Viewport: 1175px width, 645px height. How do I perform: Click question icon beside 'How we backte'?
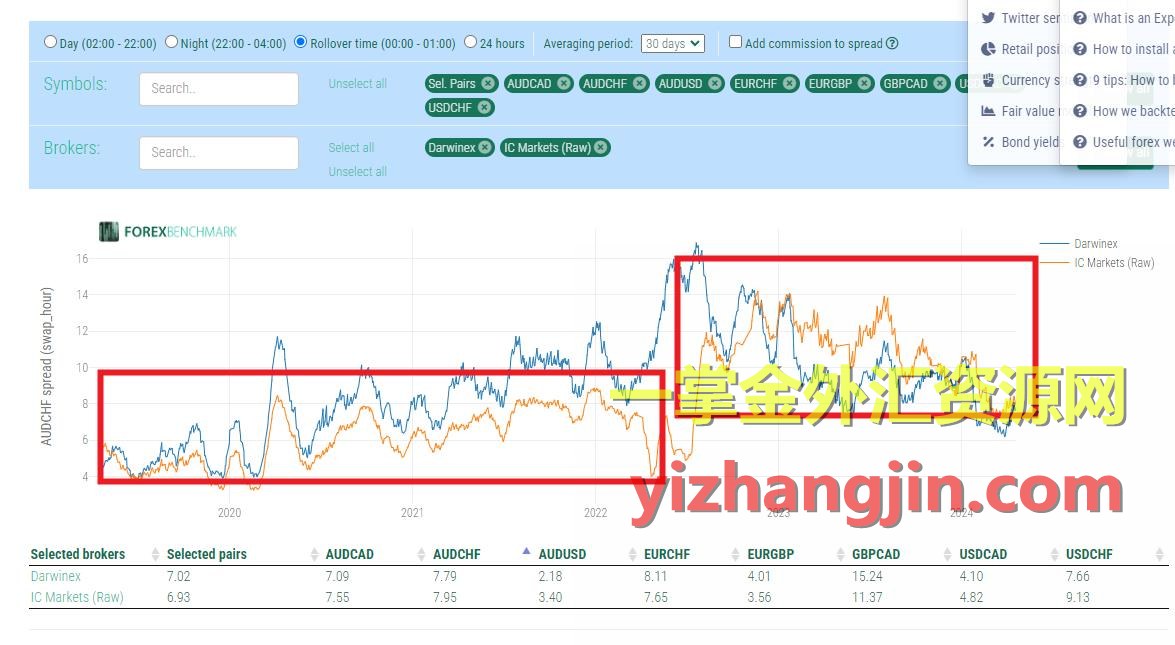pyautogui.click(x=1080, y=111)
